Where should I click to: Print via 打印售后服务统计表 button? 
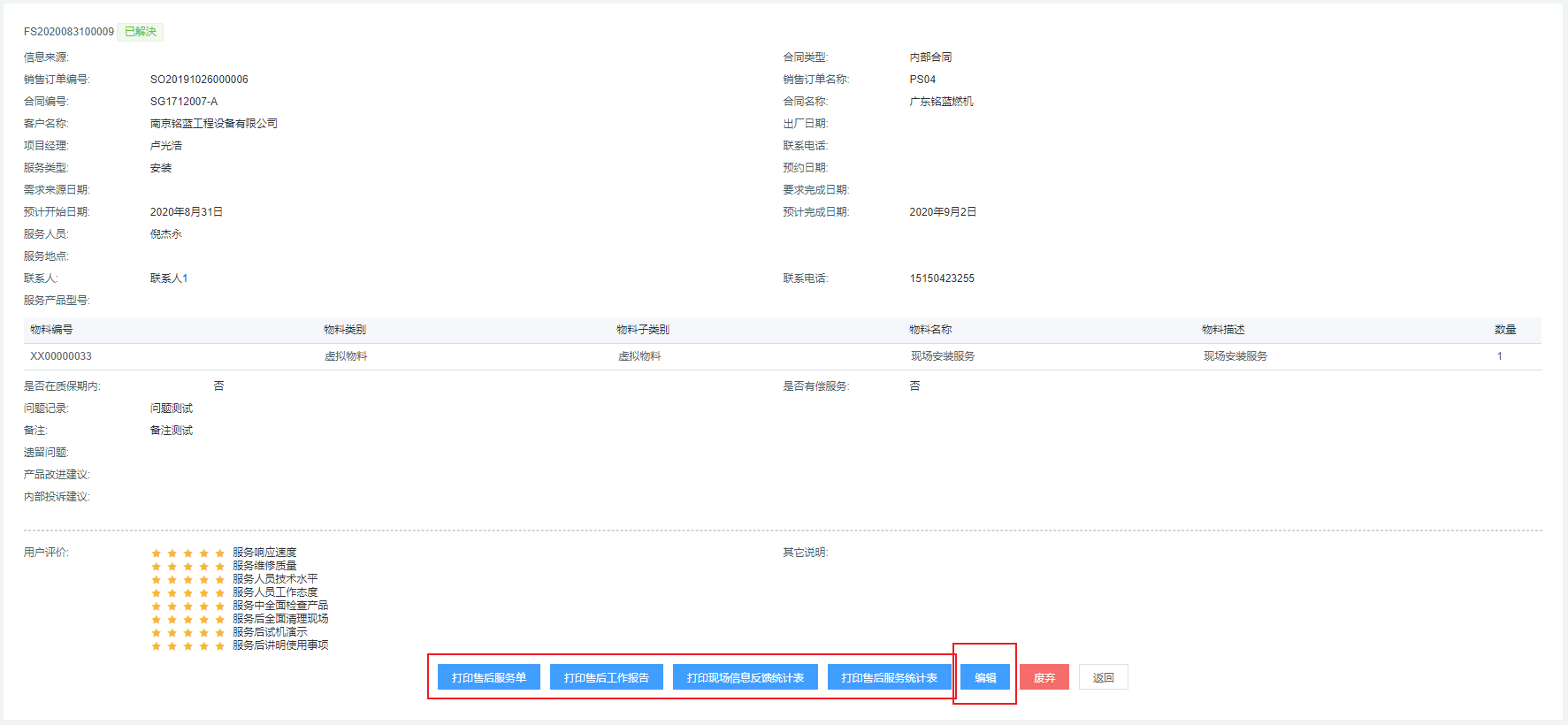(x=889, y=677)
